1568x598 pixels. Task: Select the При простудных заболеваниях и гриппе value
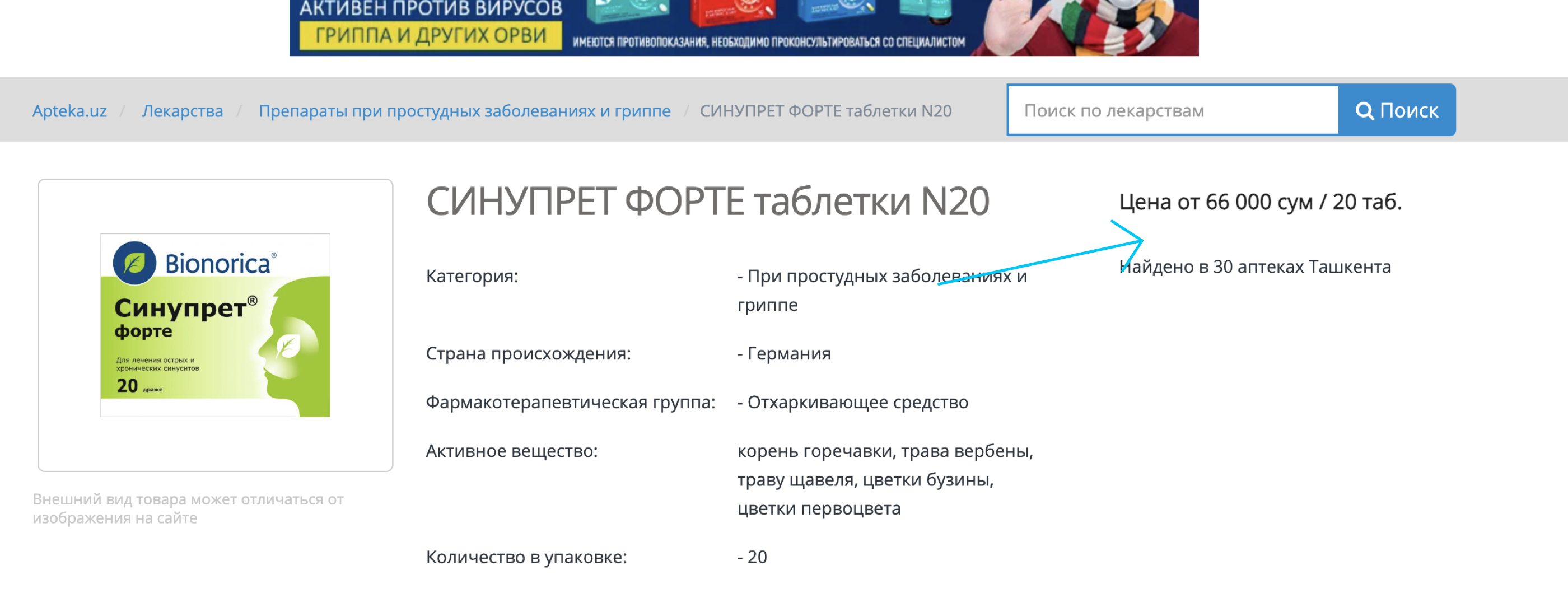(x=882, y=290)
